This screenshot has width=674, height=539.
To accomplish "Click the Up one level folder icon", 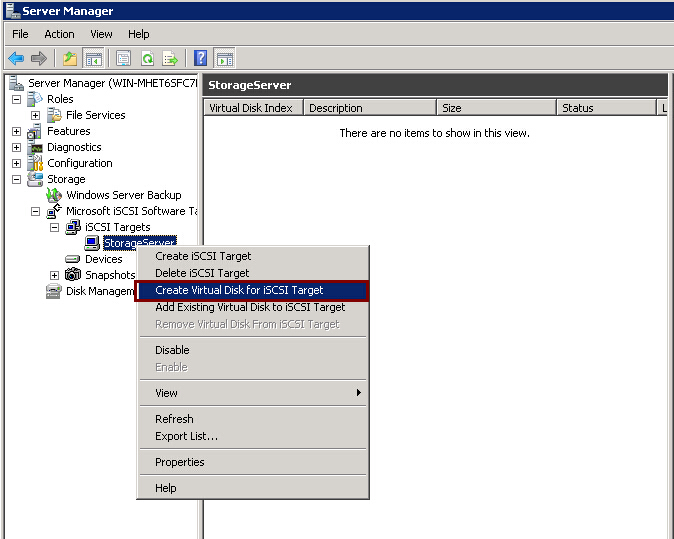I will (x=69, y=58).
